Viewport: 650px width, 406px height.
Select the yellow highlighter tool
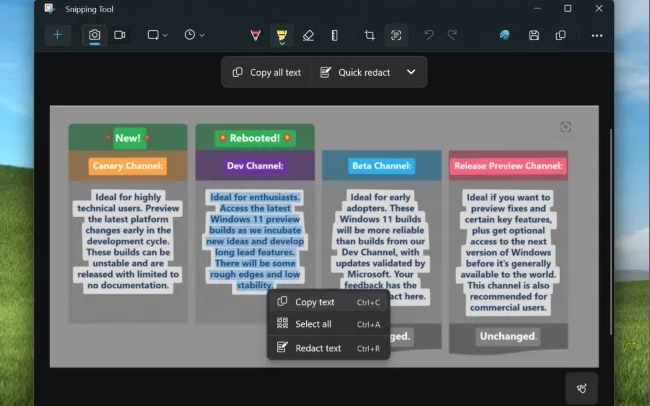(282, 35)
